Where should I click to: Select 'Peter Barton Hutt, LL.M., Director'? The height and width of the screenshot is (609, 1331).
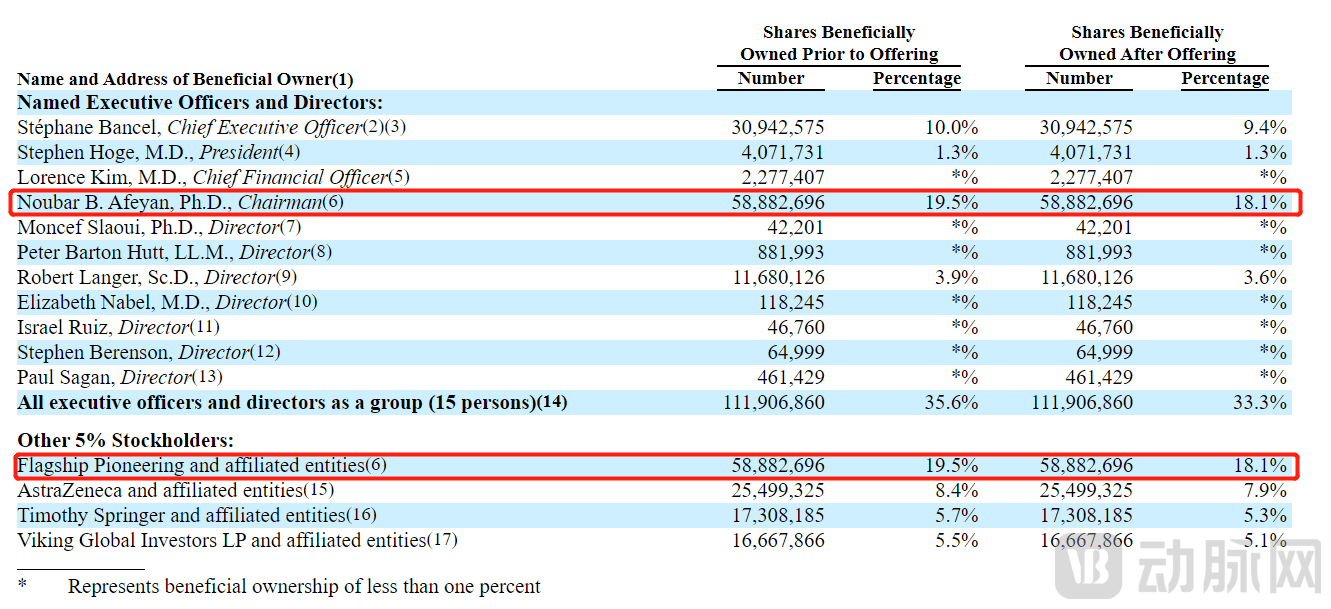[165, 252]
